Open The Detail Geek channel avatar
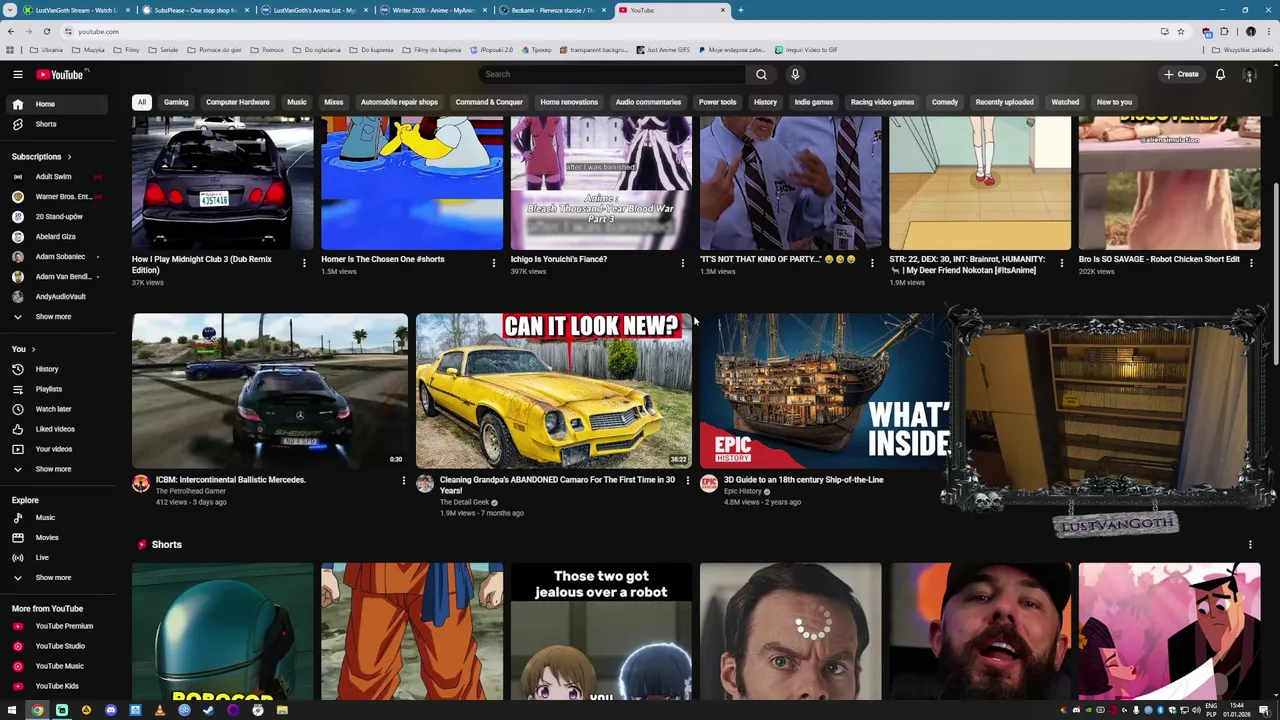1280x720 pixels. click(x=425, y=484)
